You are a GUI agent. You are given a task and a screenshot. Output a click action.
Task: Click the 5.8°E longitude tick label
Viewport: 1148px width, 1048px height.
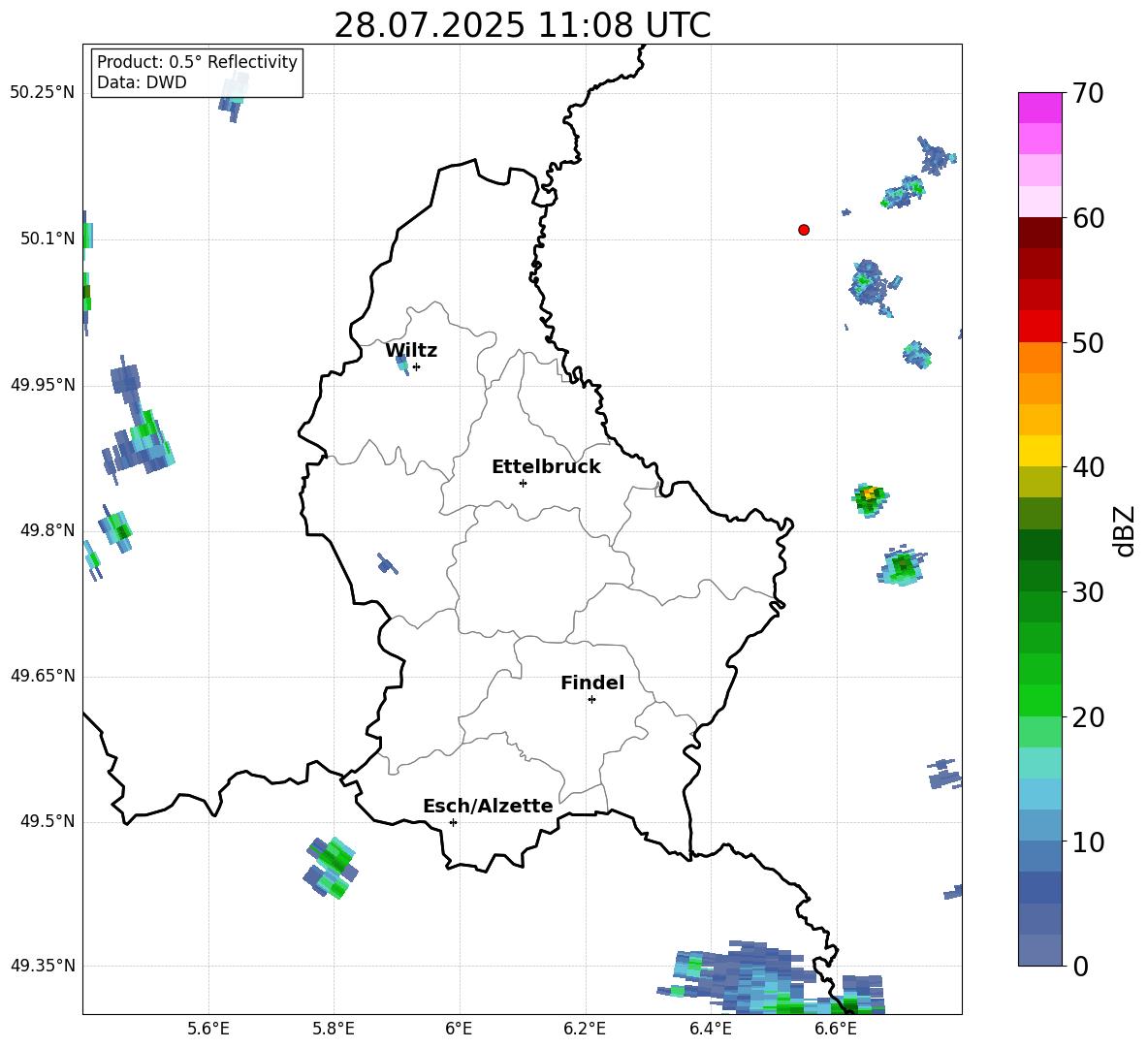pos(334,1029)
